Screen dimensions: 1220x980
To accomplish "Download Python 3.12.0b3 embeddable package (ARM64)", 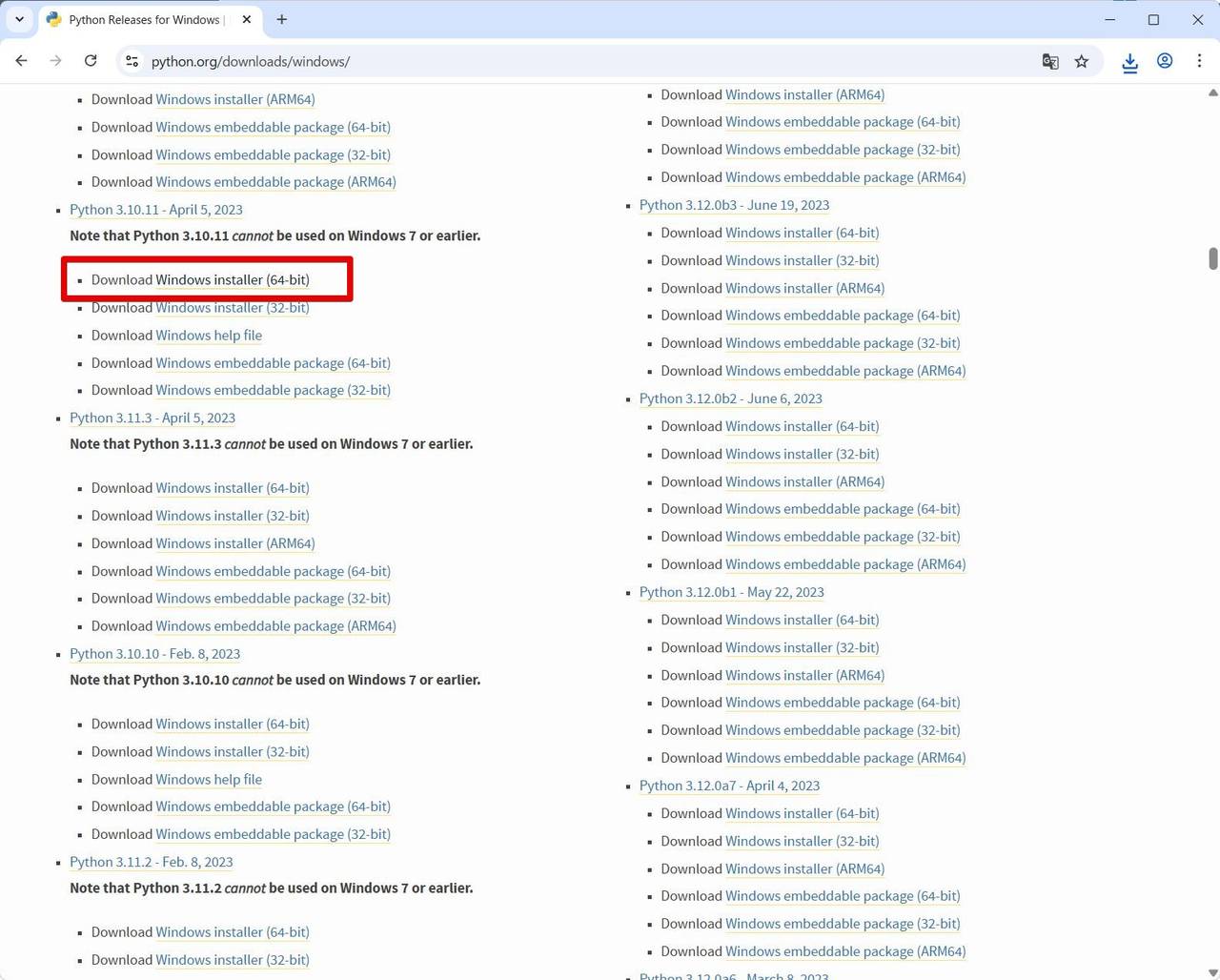I will [x=846, y=370].
